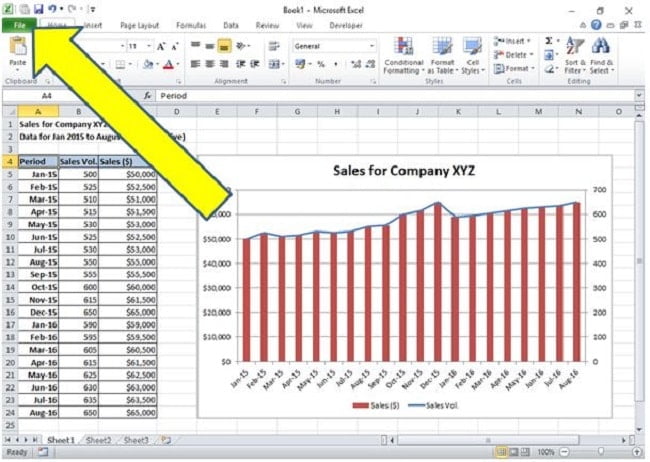
Task: Click the macro recording icon in status bar
Action: pos(43,452)
